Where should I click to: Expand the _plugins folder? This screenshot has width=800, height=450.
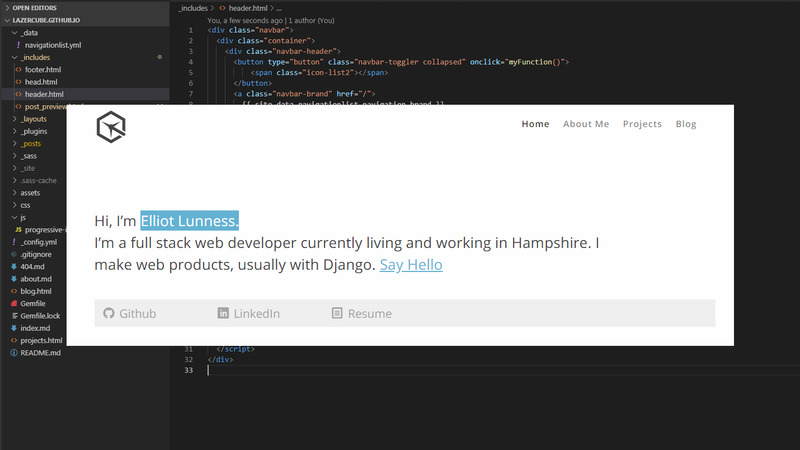point(14,131)
